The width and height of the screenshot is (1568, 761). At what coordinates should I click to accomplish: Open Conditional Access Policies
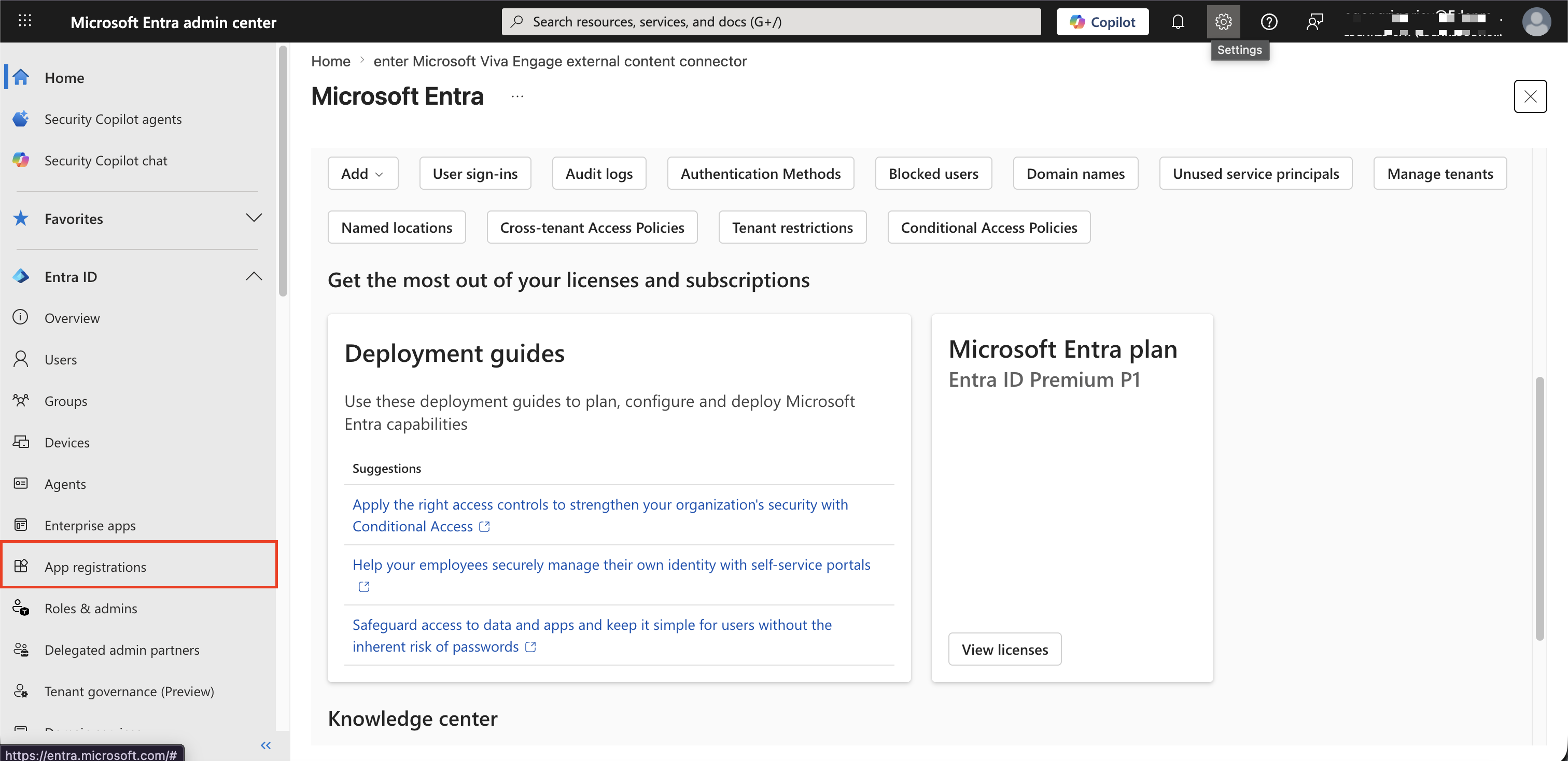[988, 227]
